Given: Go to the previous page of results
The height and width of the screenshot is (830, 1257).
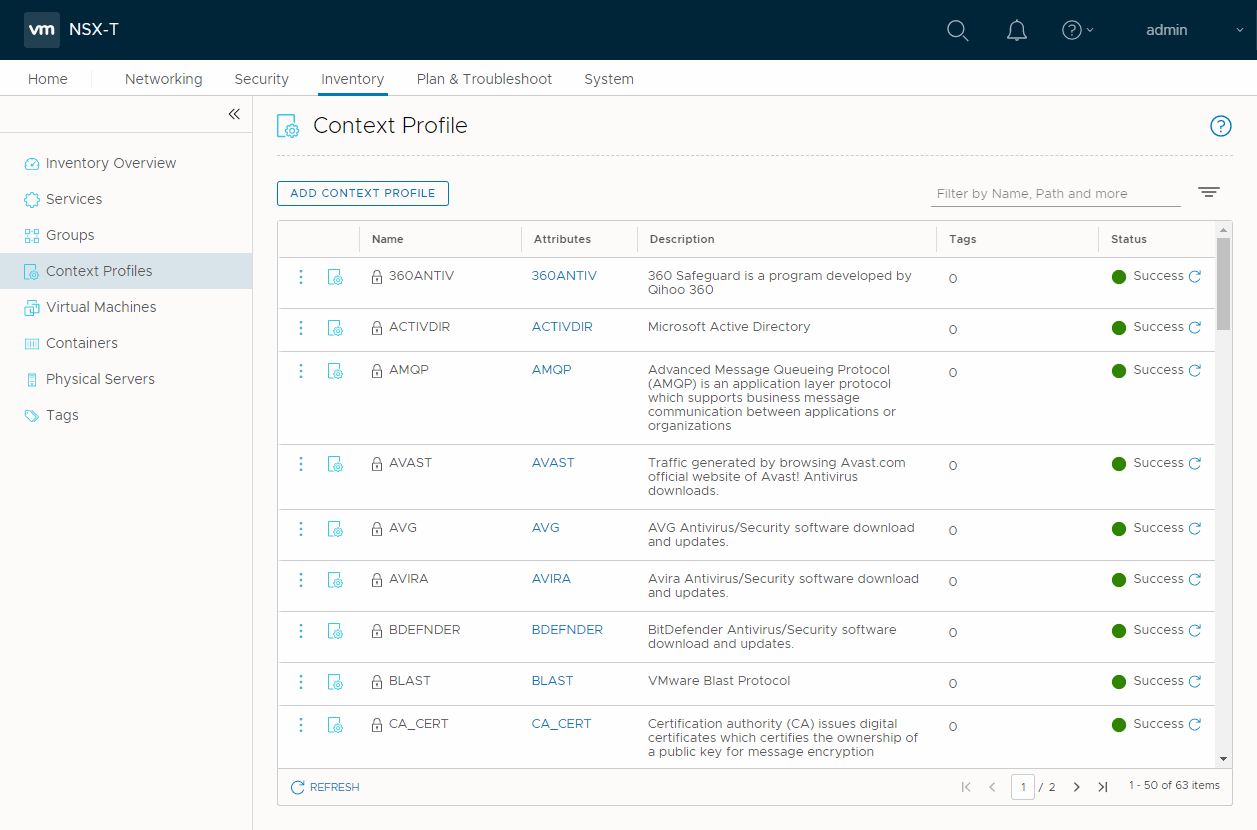Looking at the screenshot, I should tap(992, 787).
